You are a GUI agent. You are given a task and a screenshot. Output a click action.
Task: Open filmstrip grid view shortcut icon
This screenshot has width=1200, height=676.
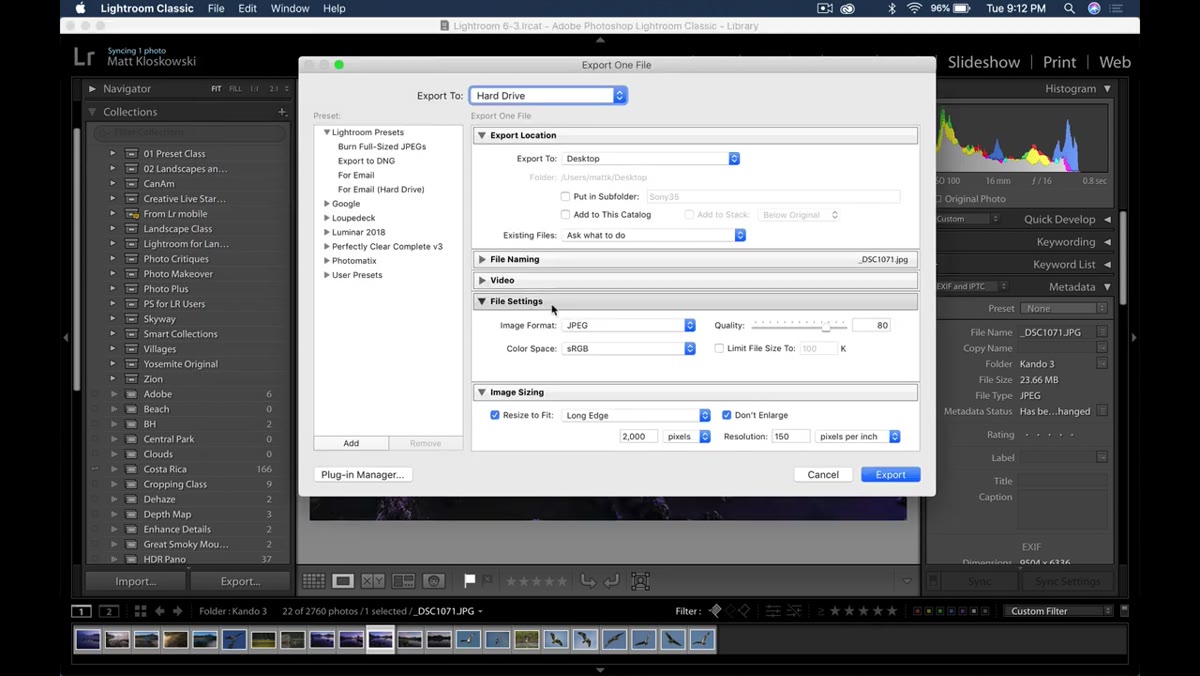pos(140,611)
